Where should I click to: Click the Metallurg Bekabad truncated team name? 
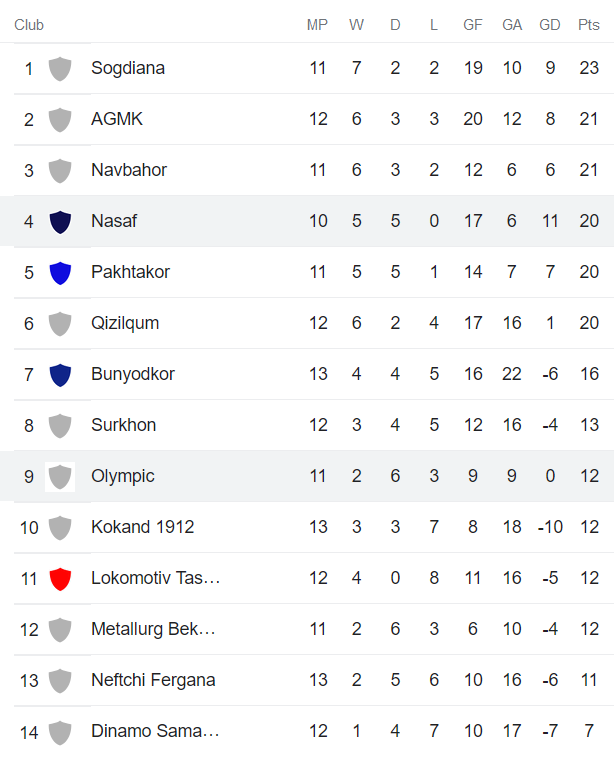(153, 629)
